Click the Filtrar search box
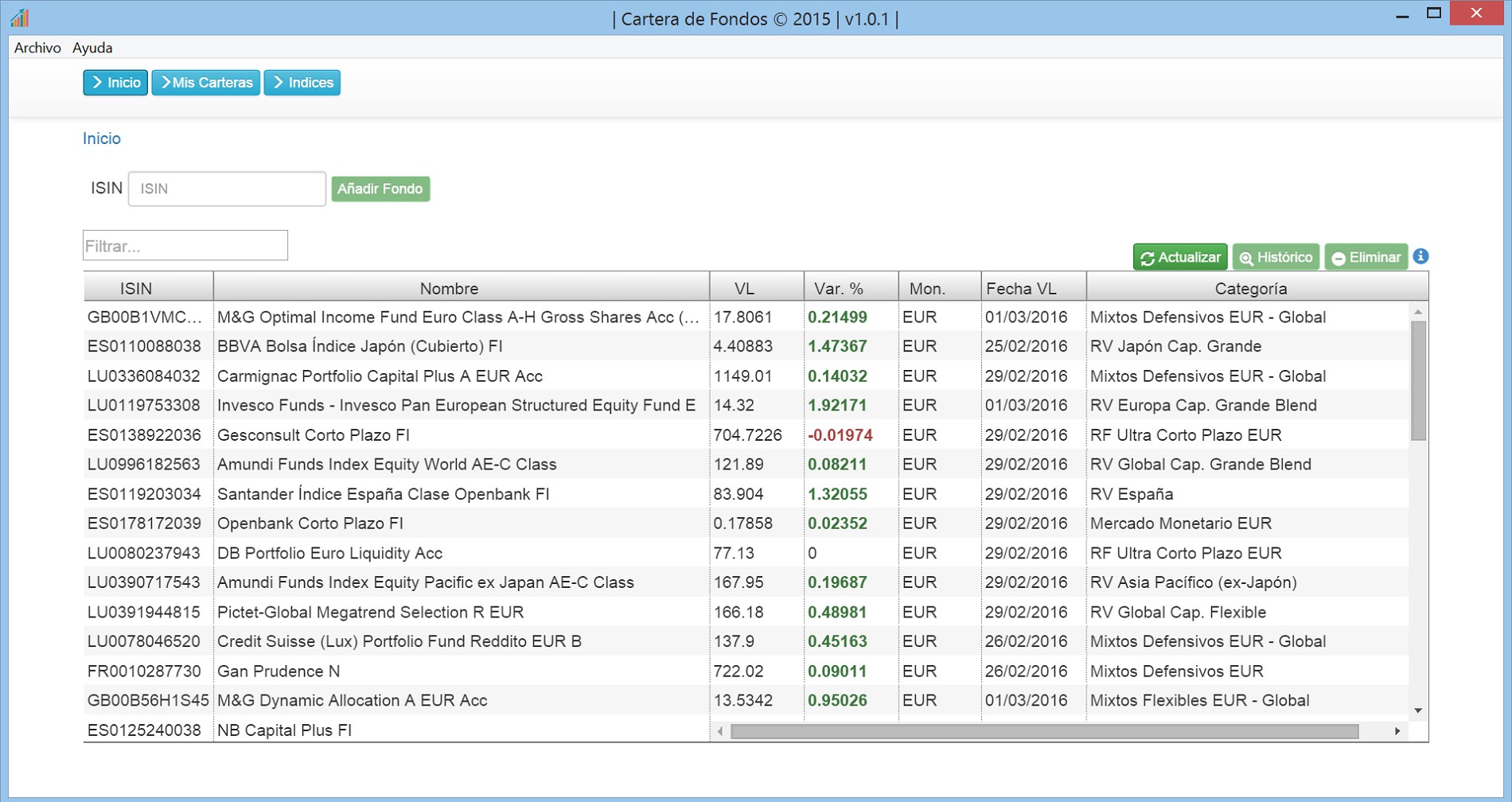Image resolution: width=1512 pixels, height=802 pixels. (x=185, y=246)
